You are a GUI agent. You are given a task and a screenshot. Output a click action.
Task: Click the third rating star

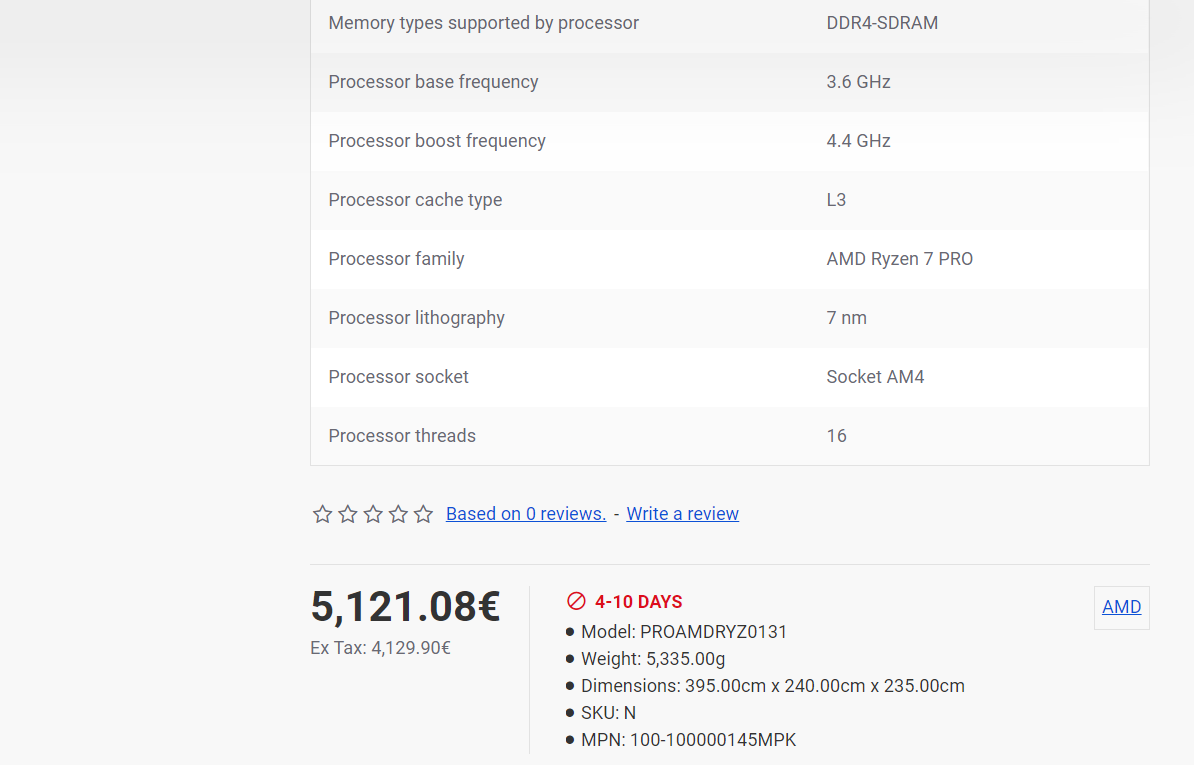pyautogui.click(x=372, y=515)
